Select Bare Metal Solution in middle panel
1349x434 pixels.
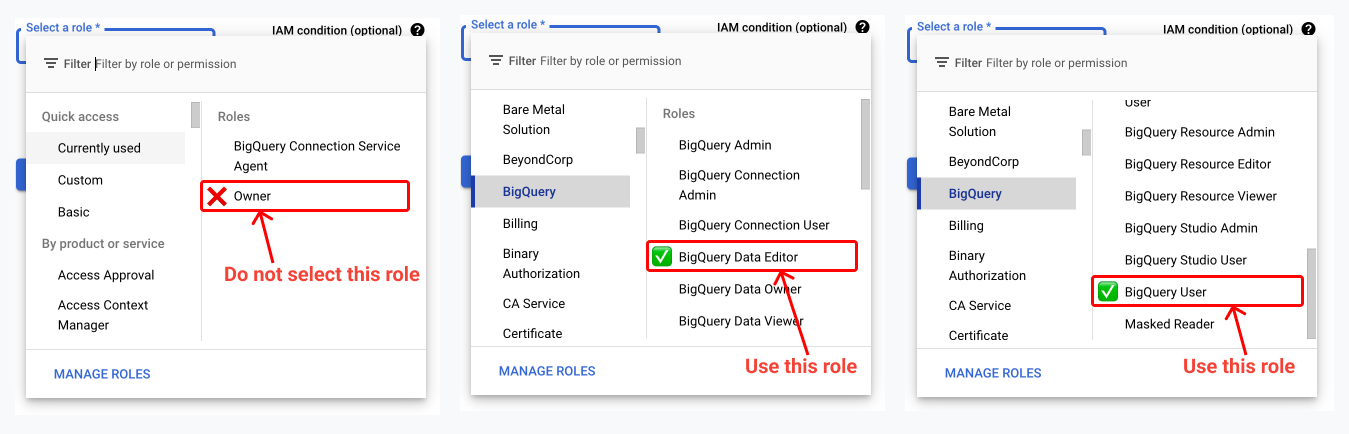[x=550, y=119]
